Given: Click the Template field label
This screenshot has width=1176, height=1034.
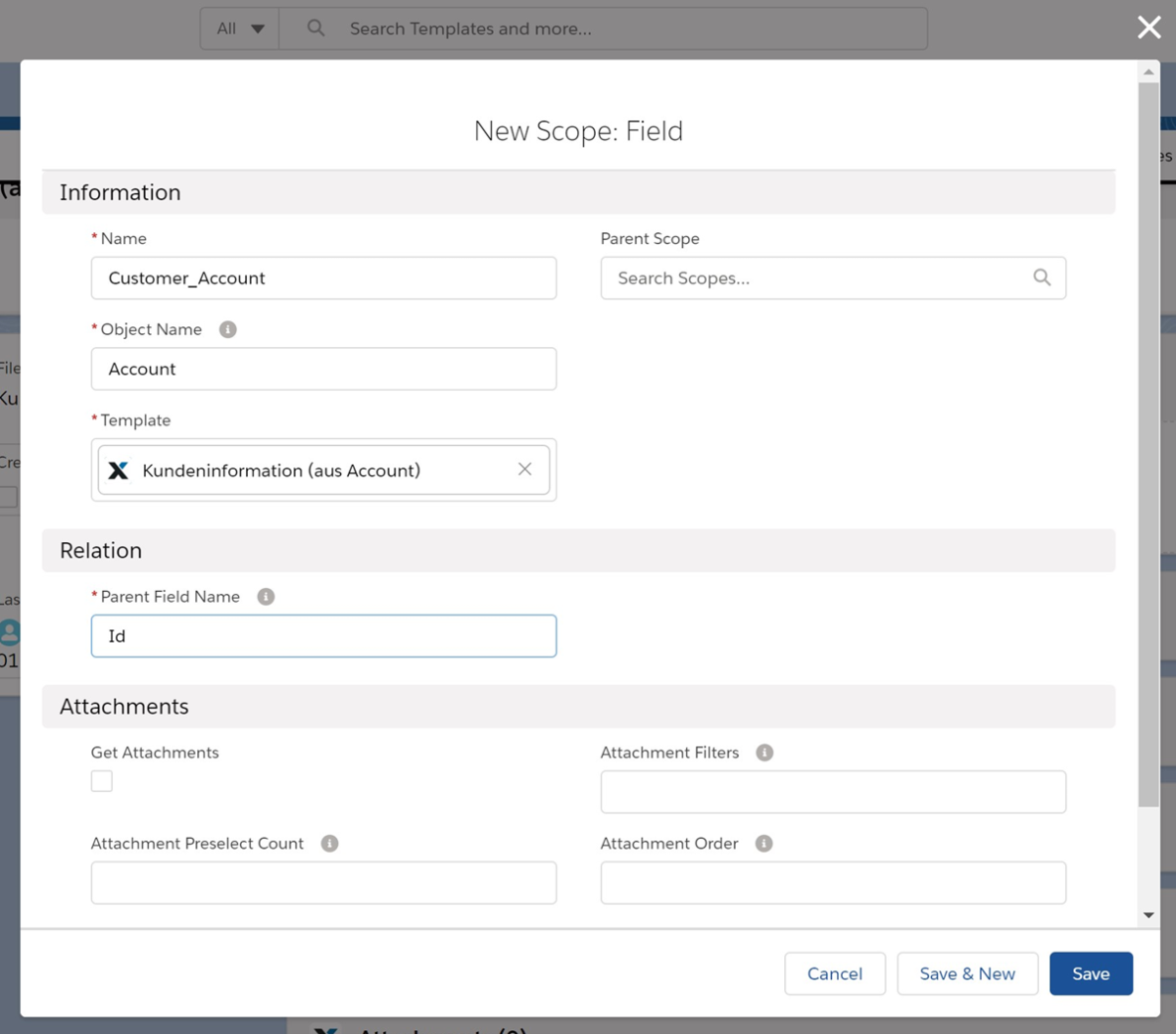Looking at the screenshot, I should coord(135,420).
